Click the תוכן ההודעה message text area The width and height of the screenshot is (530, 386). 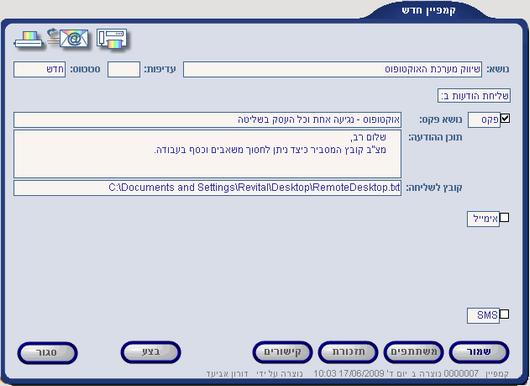(x=208, y=154)
